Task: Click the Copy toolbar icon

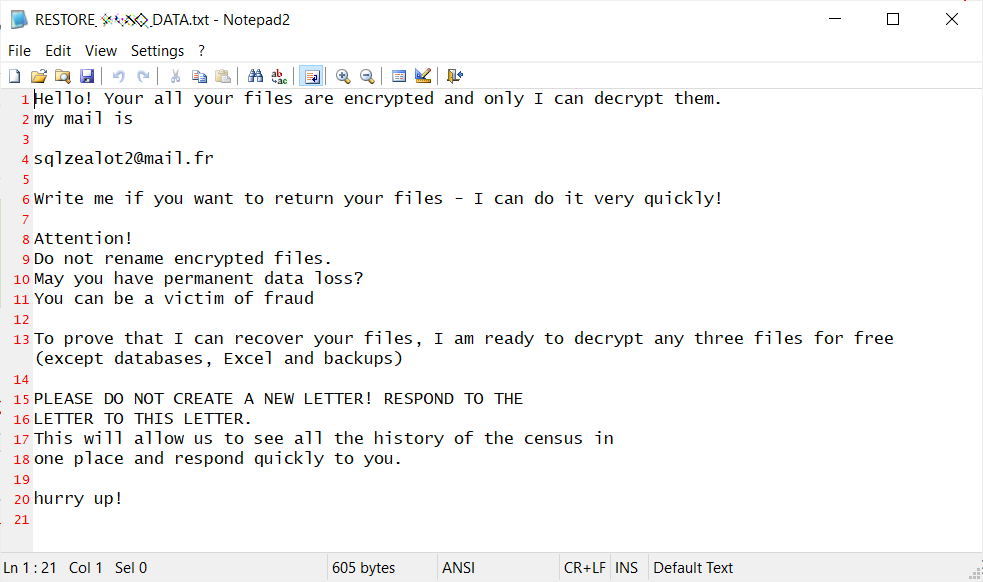Action: point(199,76)
